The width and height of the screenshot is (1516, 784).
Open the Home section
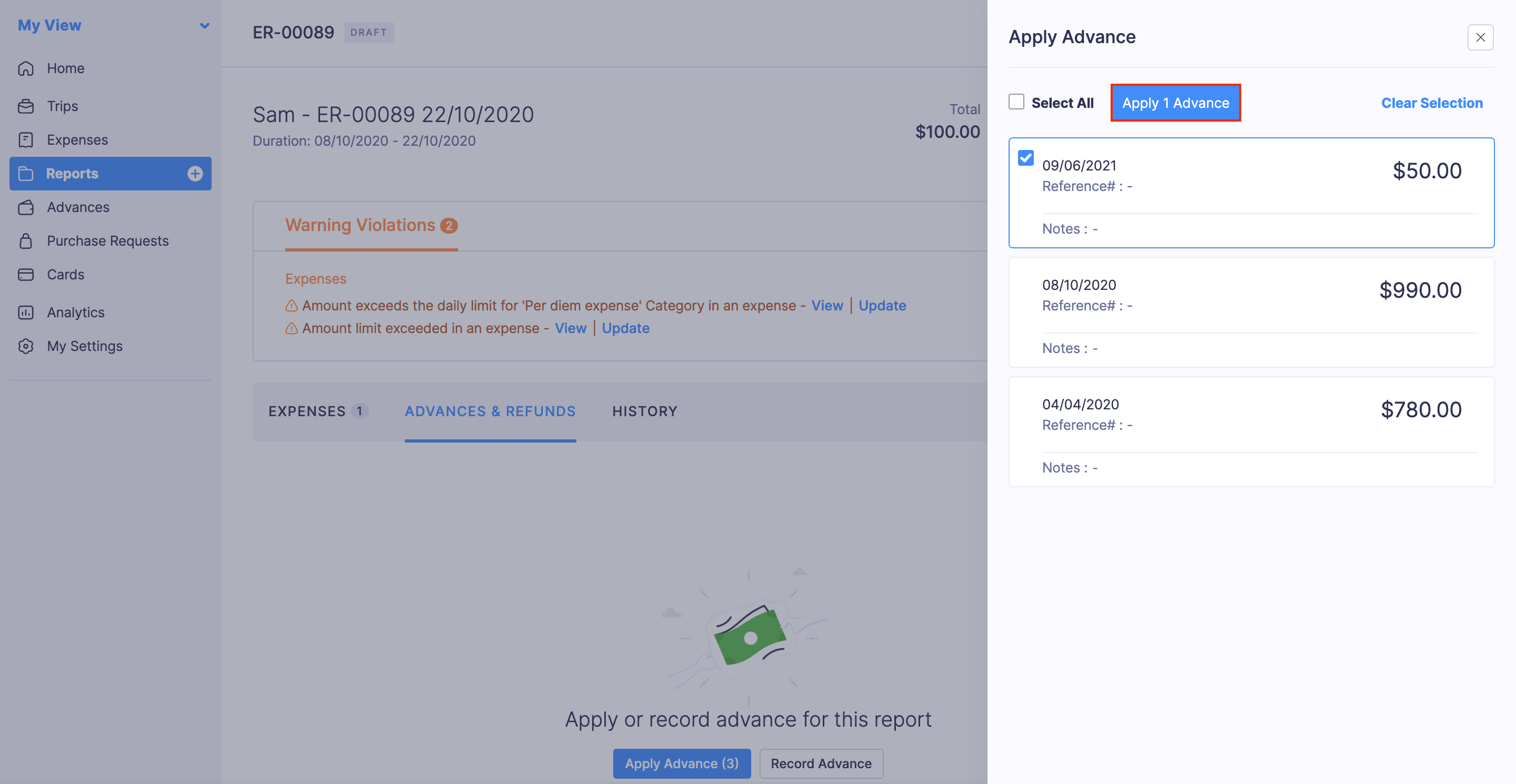(65, 68)
